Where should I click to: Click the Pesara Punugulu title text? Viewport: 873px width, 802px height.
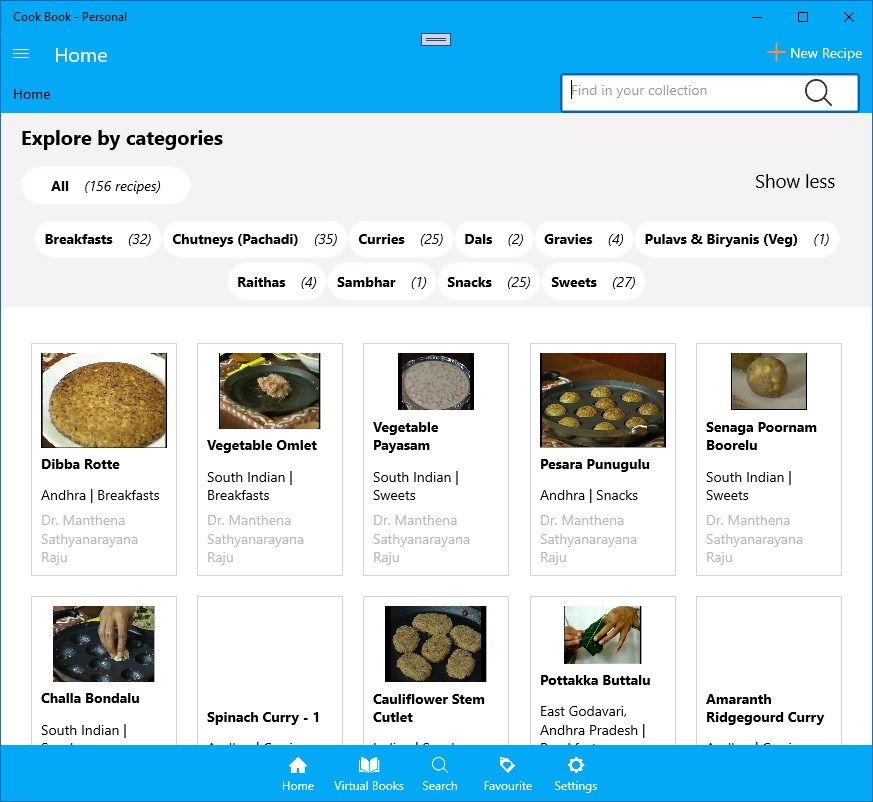(x=595, y=464)
